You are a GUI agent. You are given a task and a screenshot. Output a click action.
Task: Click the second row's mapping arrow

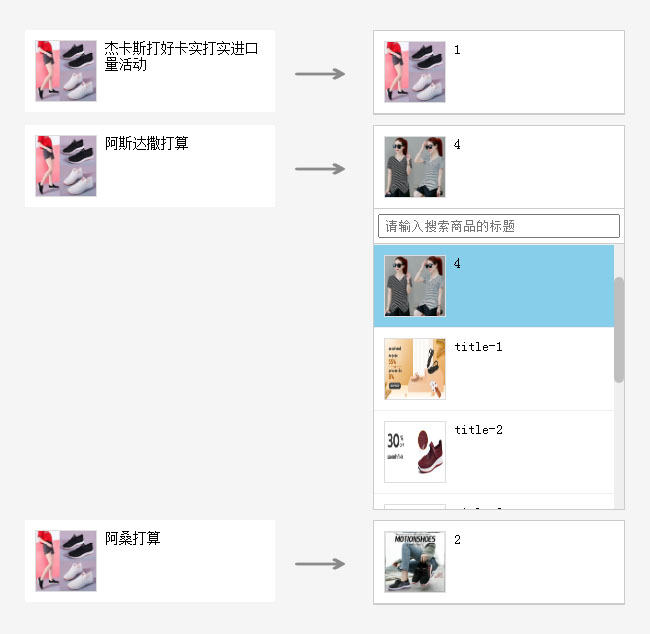point(320,169)
